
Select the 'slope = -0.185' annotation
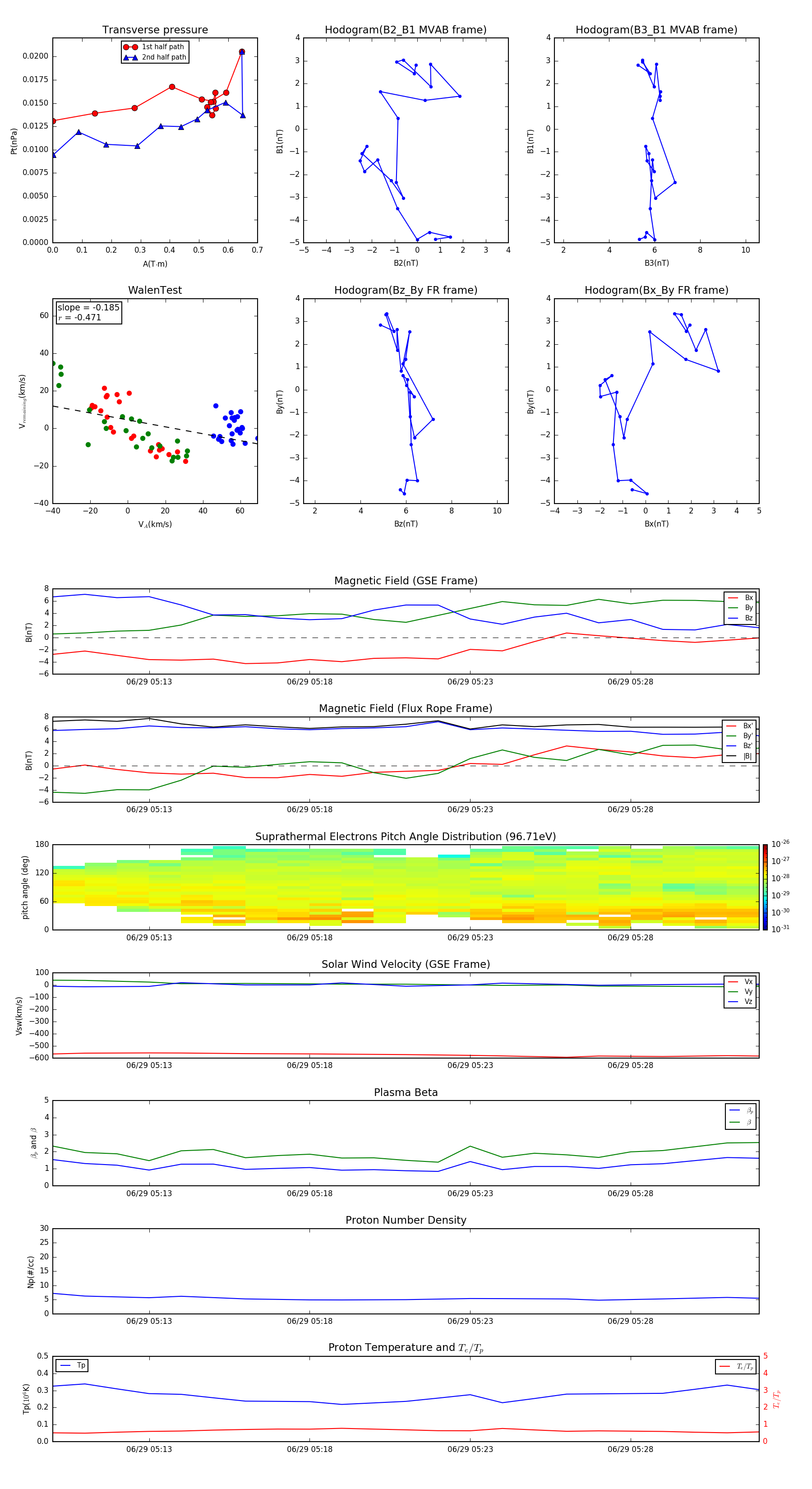coord(88,308)
